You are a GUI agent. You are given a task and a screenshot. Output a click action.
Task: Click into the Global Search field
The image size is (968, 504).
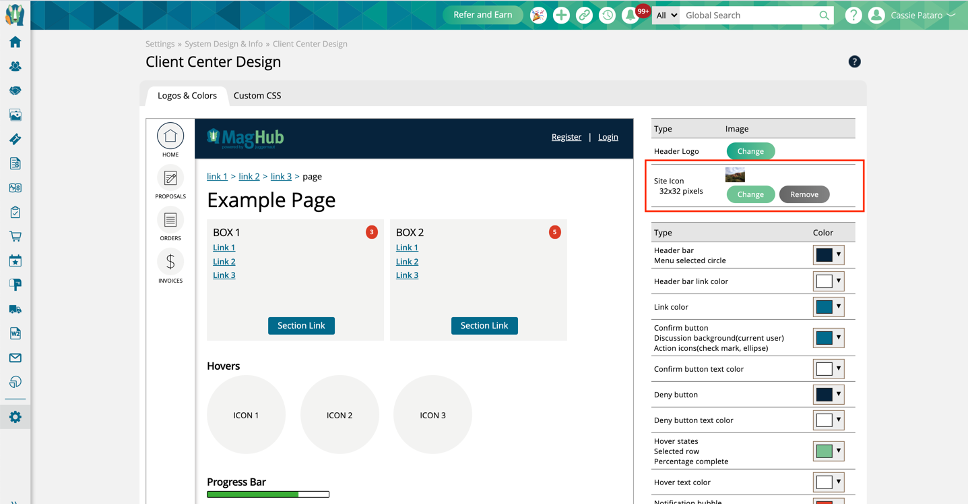click(x=750, y=15)
